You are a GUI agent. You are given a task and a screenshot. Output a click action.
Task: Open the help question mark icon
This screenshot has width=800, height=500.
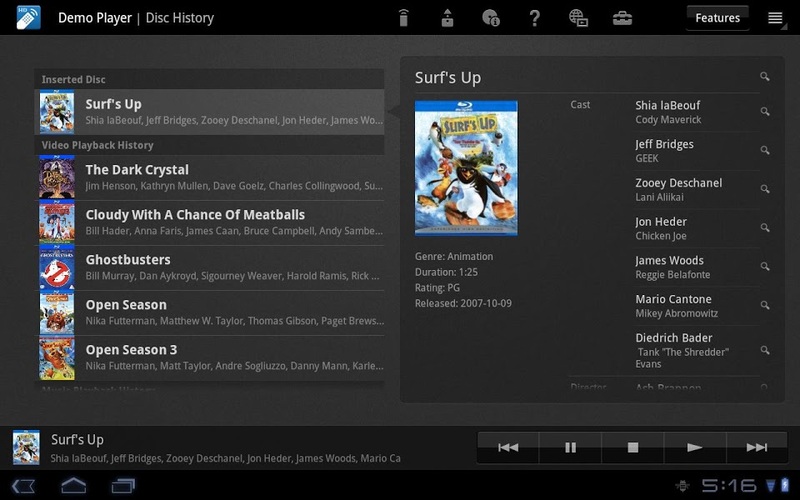tap(534, 18)
